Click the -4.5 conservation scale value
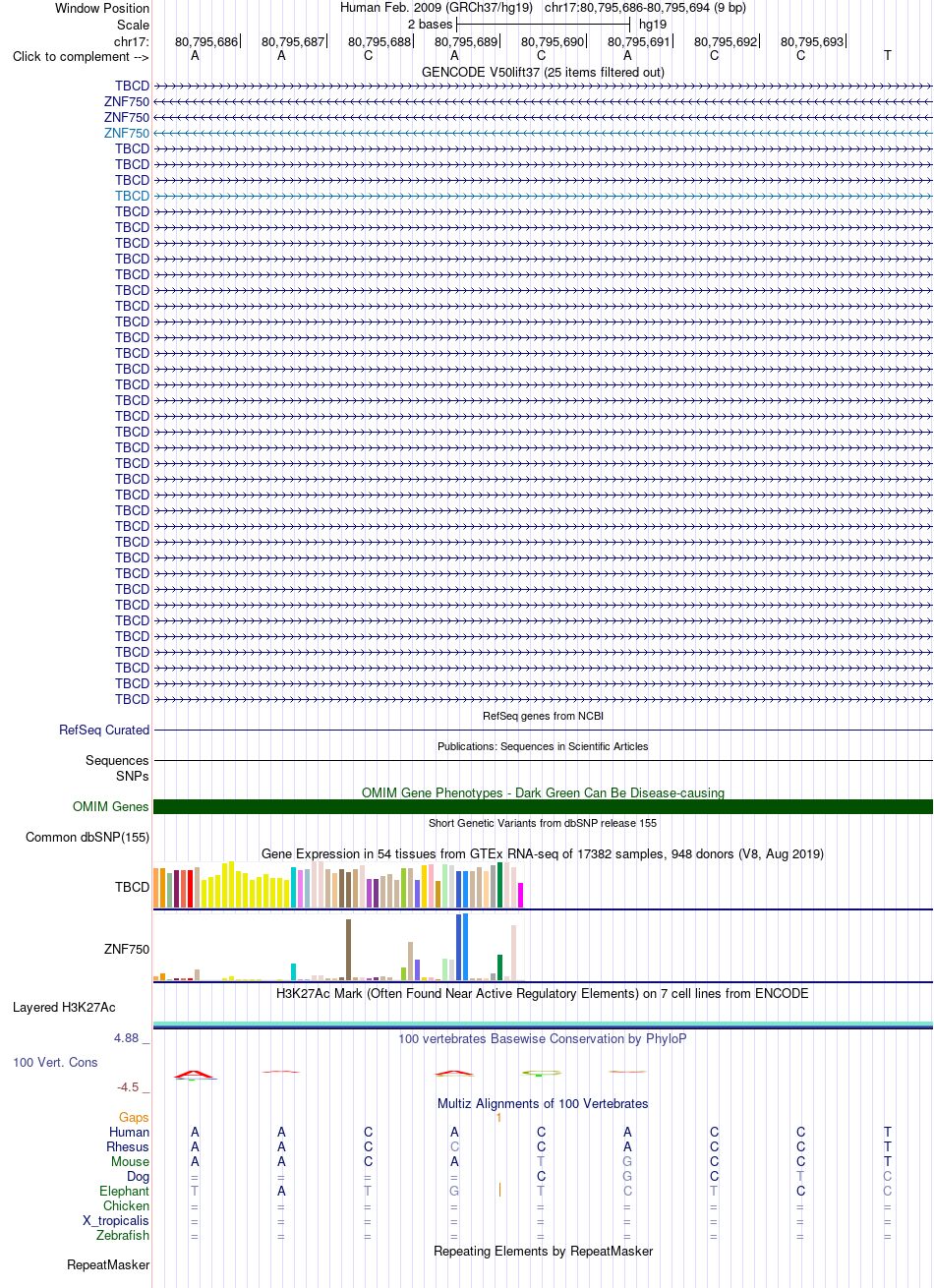 coord(133,1087)
